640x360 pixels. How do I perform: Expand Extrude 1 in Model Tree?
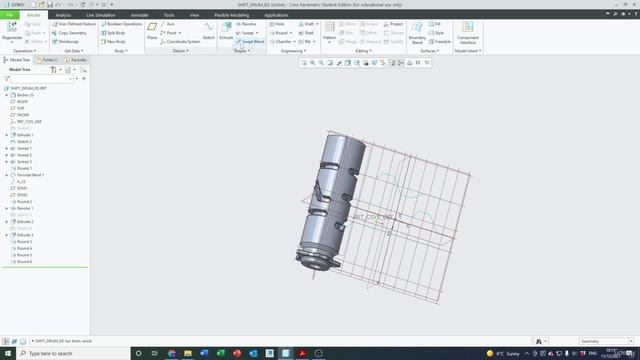(7, 135)
